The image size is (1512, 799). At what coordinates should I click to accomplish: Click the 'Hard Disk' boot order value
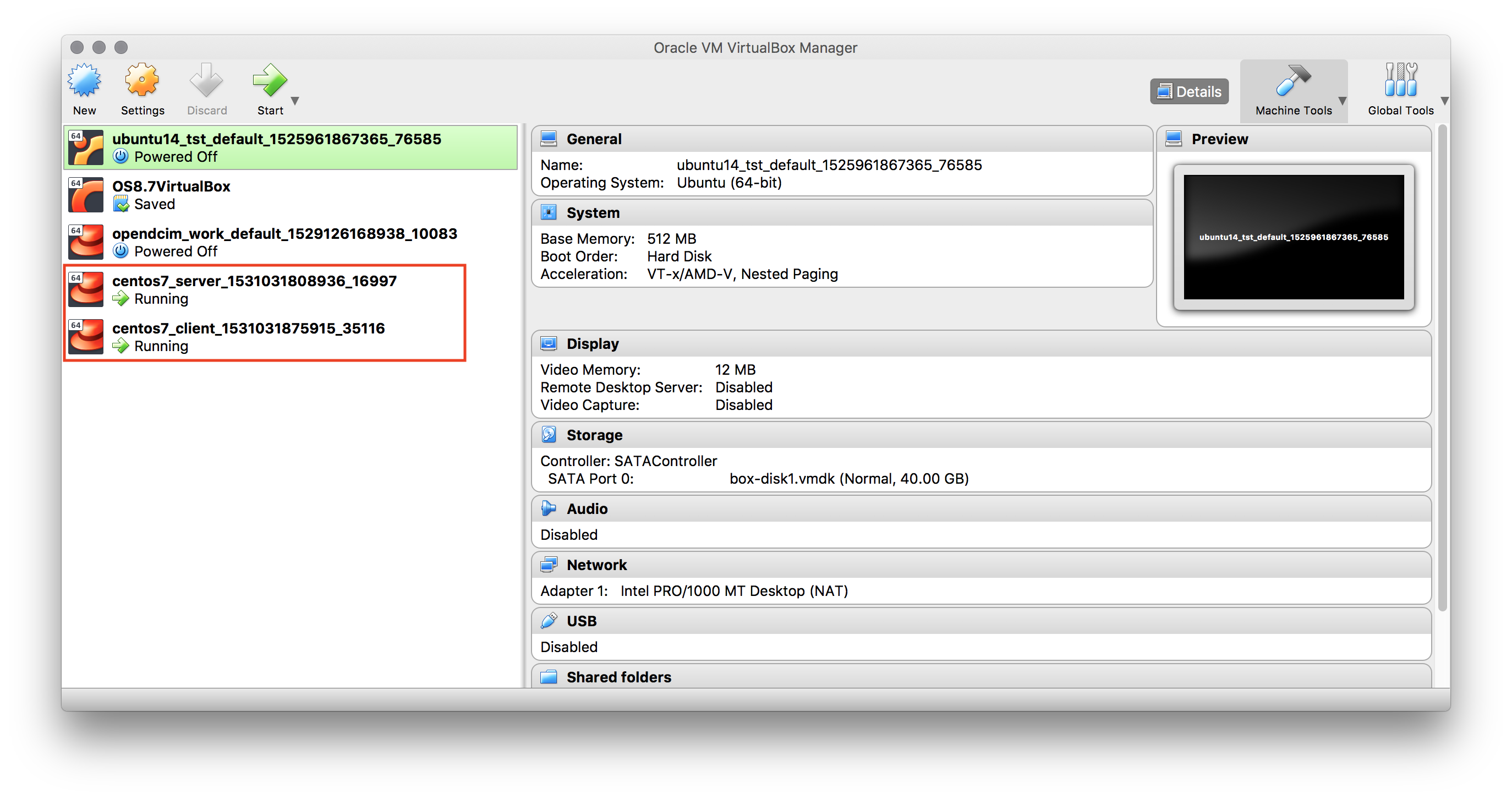679,256
